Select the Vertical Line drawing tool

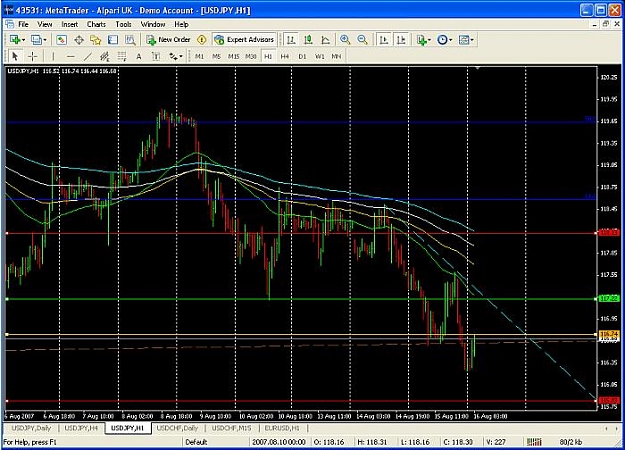click(x=53, y=57)
